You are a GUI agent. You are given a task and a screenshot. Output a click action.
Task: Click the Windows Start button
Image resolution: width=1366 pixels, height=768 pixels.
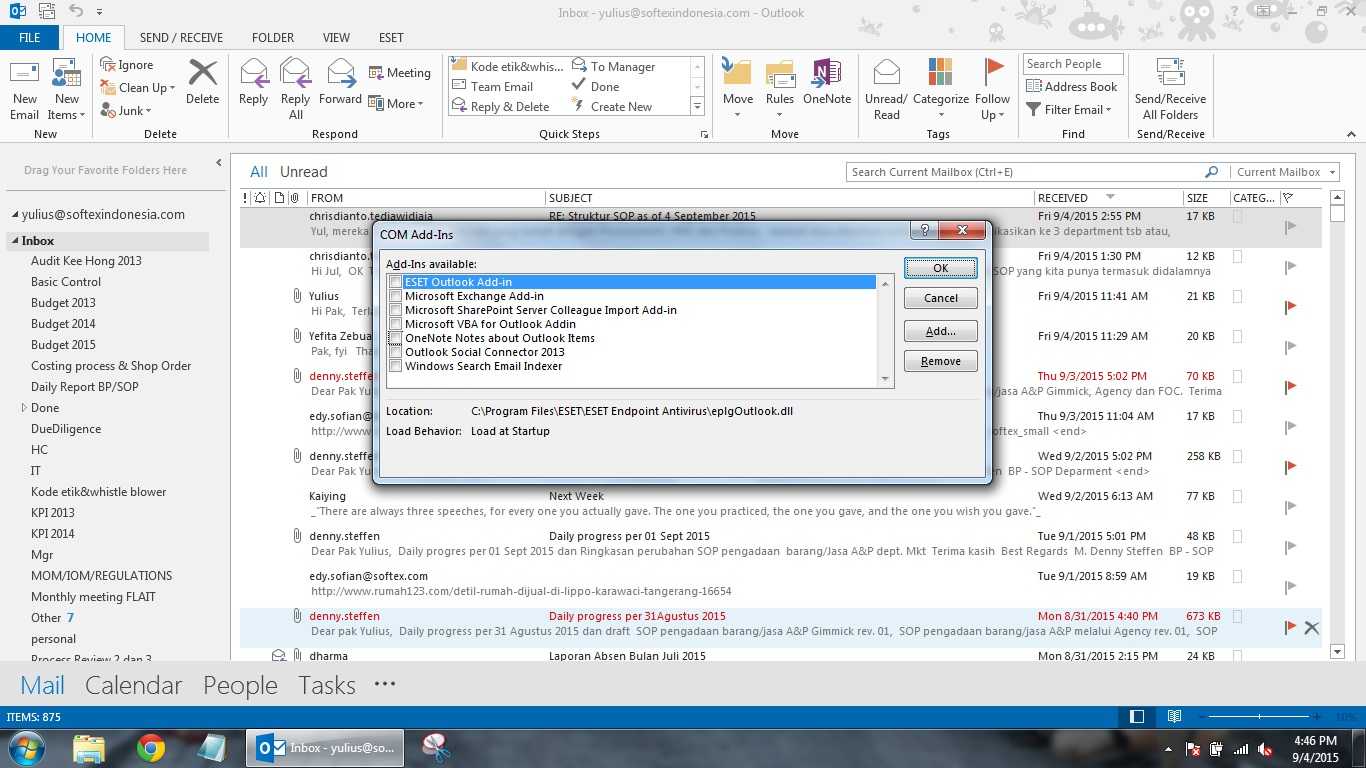(x=25, y=748)
